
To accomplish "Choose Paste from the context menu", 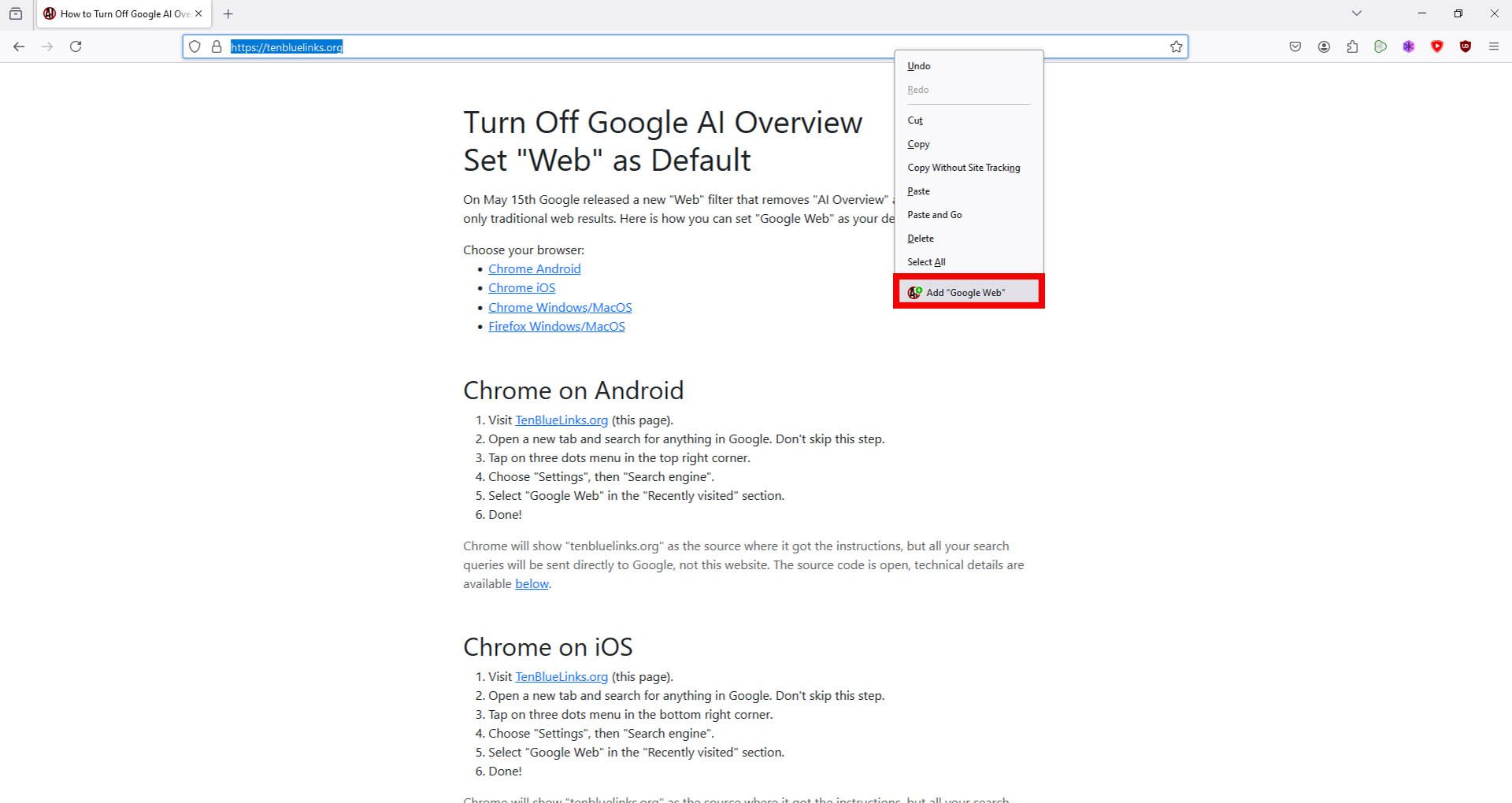I will click(x=969, y=191).
